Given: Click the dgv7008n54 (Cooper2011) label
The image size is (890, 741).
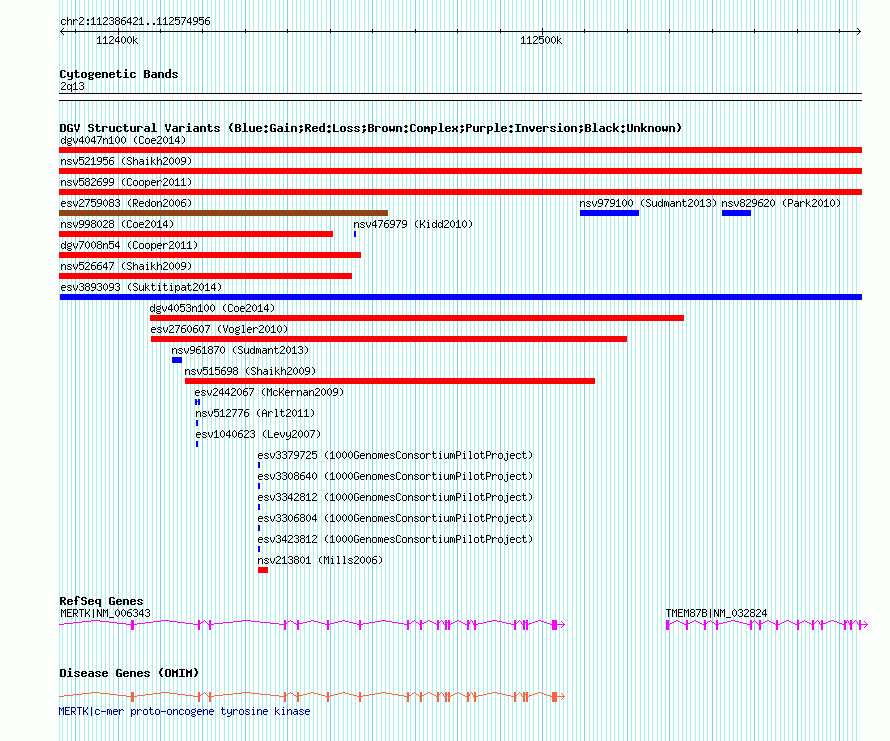Looking at the screenshot, I should 129,245.
